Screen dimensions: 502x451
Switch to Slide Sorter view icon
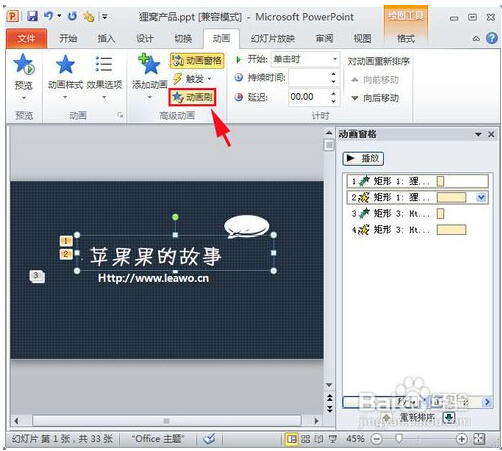[x=305, y=439]
